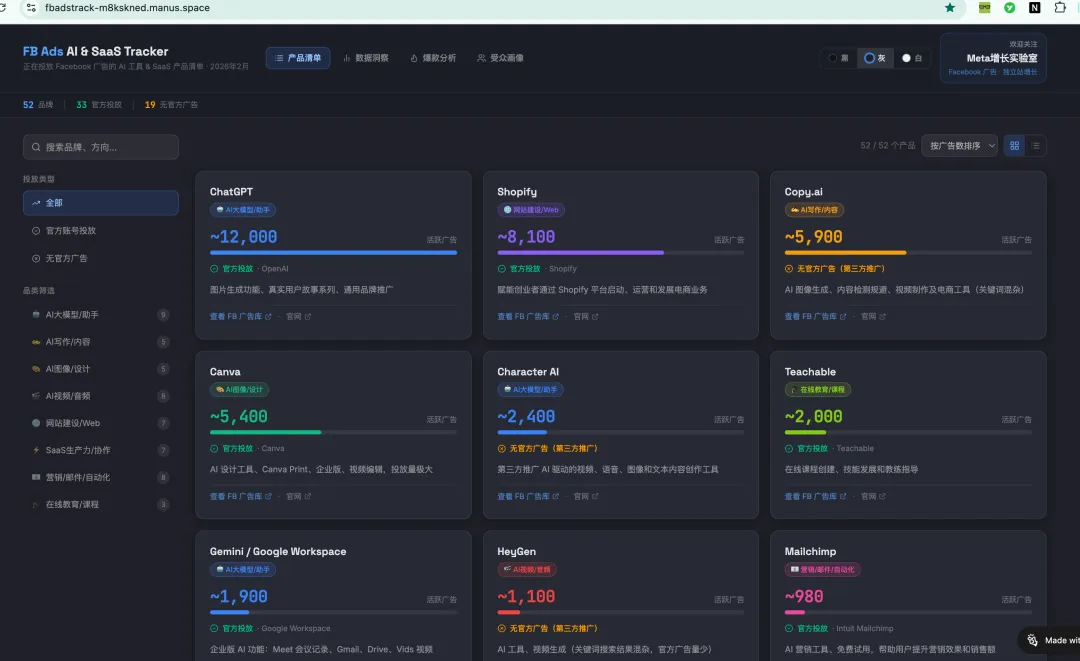Select the 灰 (gray) theme option

click(875, 58)
